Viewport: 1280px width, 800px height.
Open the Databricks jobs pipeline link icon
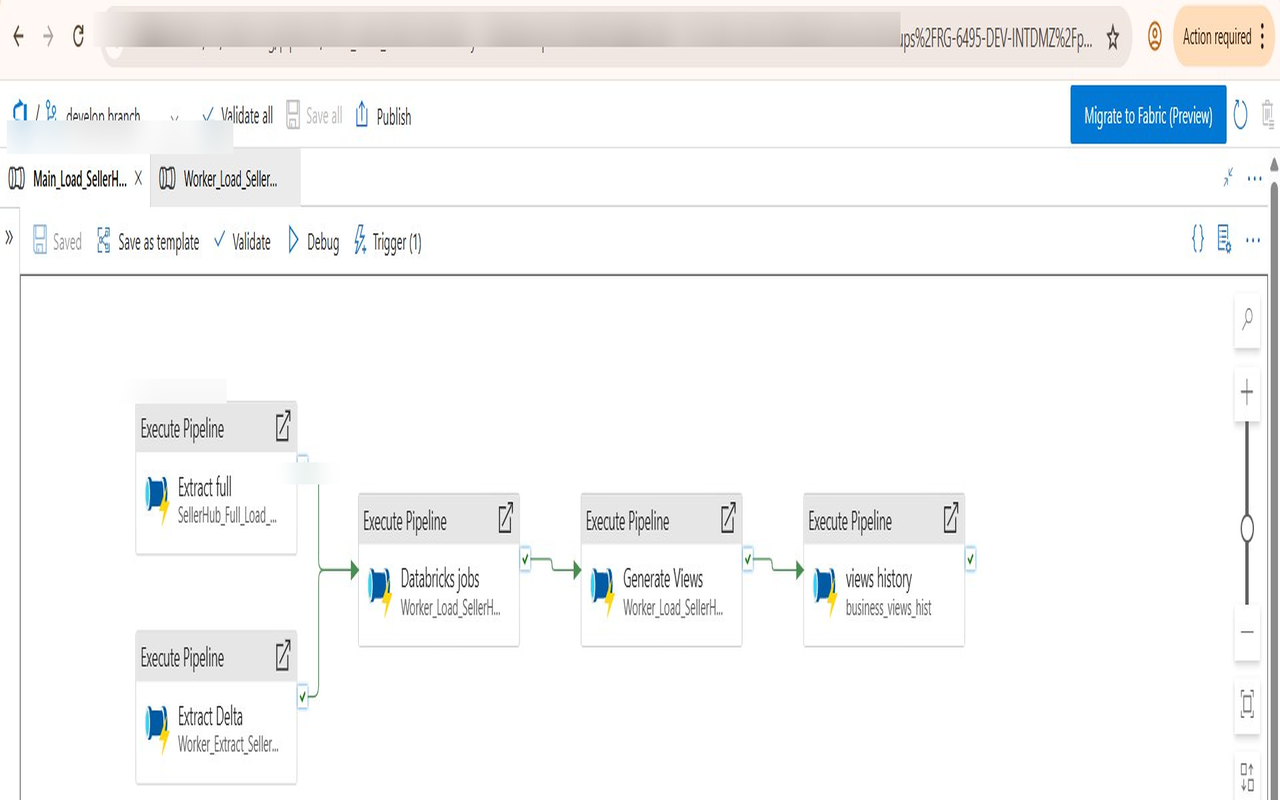(x=506, y=518)
